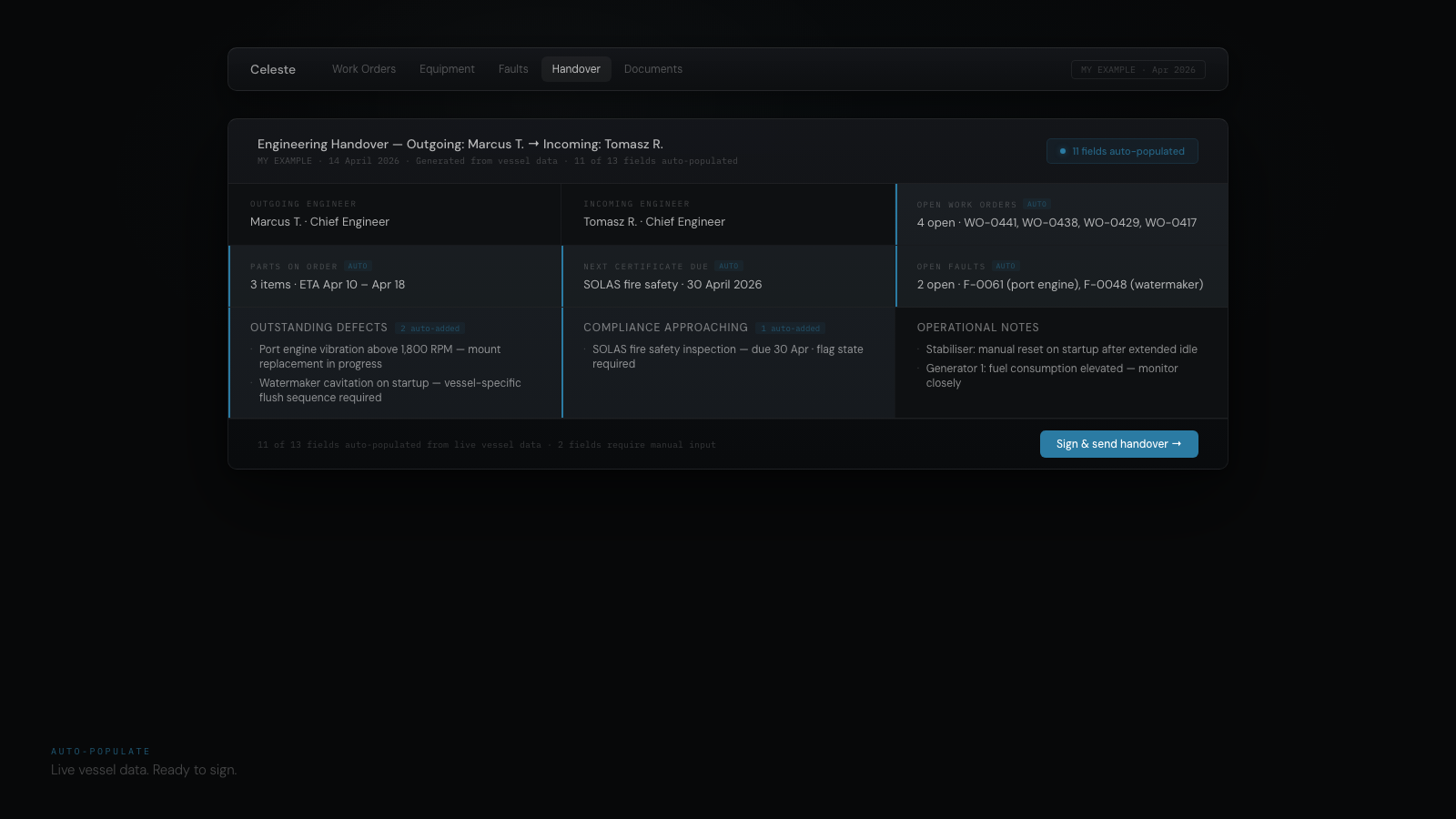
Task: Click the '11 fields auto-populated' status pill
Action: point(1121,151)
